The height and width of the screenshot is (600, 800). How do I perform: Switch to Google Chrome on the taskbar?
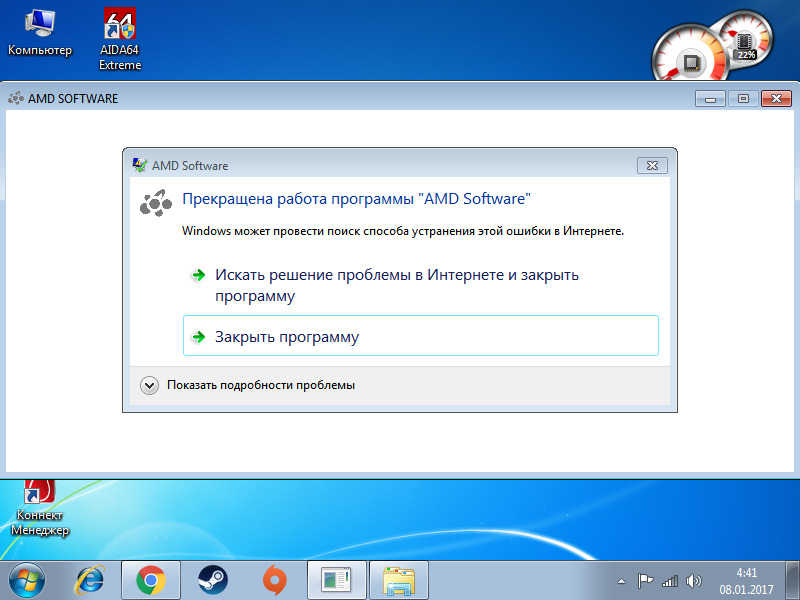tap(151, 581)
